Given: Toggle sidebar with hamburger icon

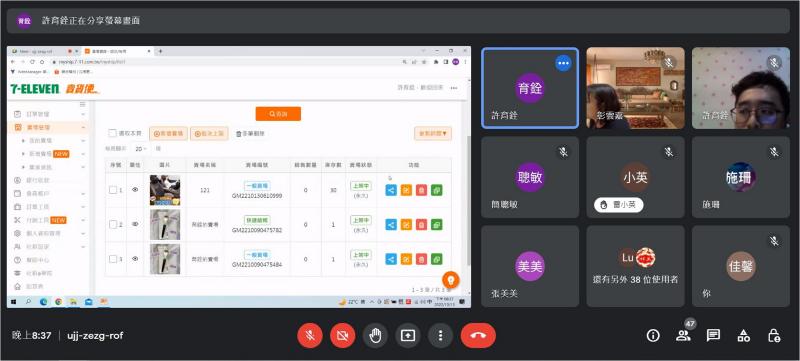Looking at the screenshot, I should (x=83, y=104).
